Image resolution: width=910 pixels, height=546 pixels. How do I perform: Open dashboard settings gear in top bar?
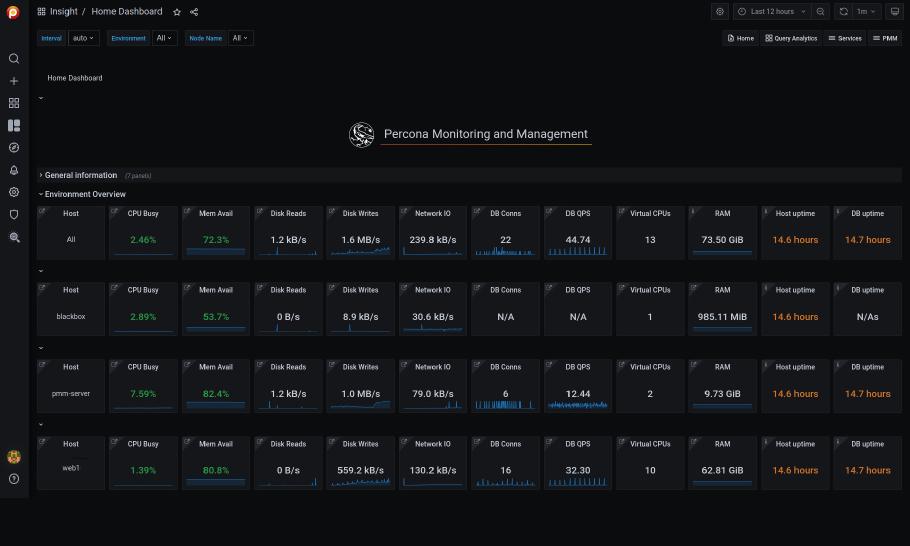tap(720, 12)
